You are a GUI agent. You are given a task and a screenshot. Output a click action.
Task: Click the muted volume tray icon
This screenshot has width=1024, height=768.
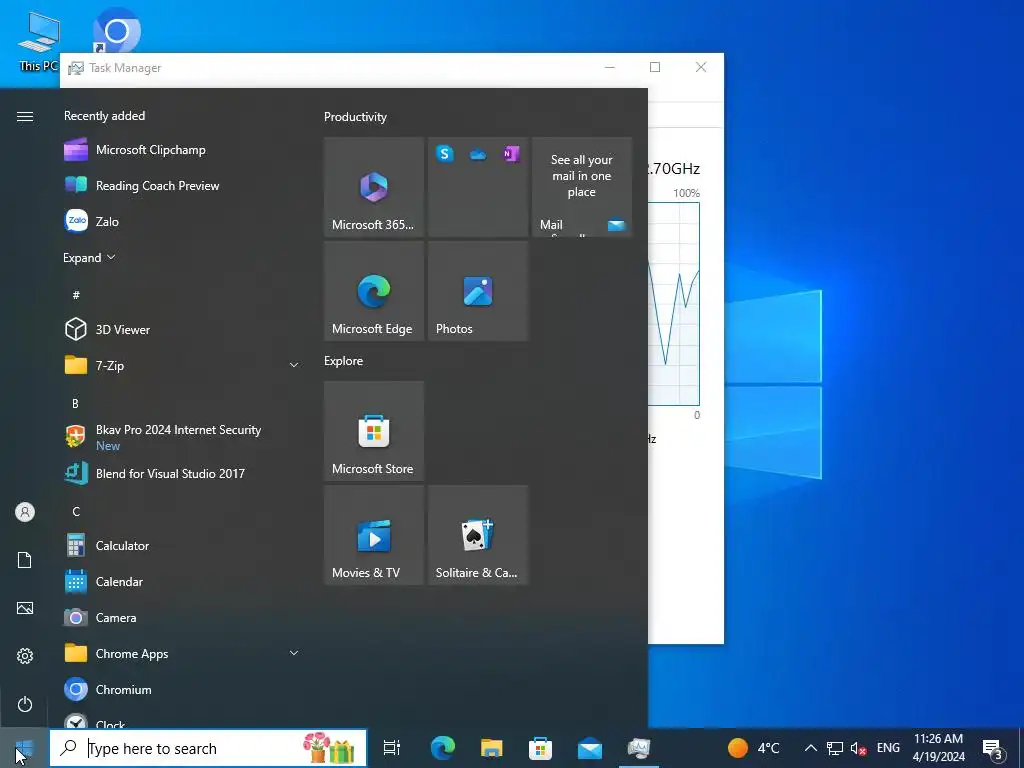858,748
